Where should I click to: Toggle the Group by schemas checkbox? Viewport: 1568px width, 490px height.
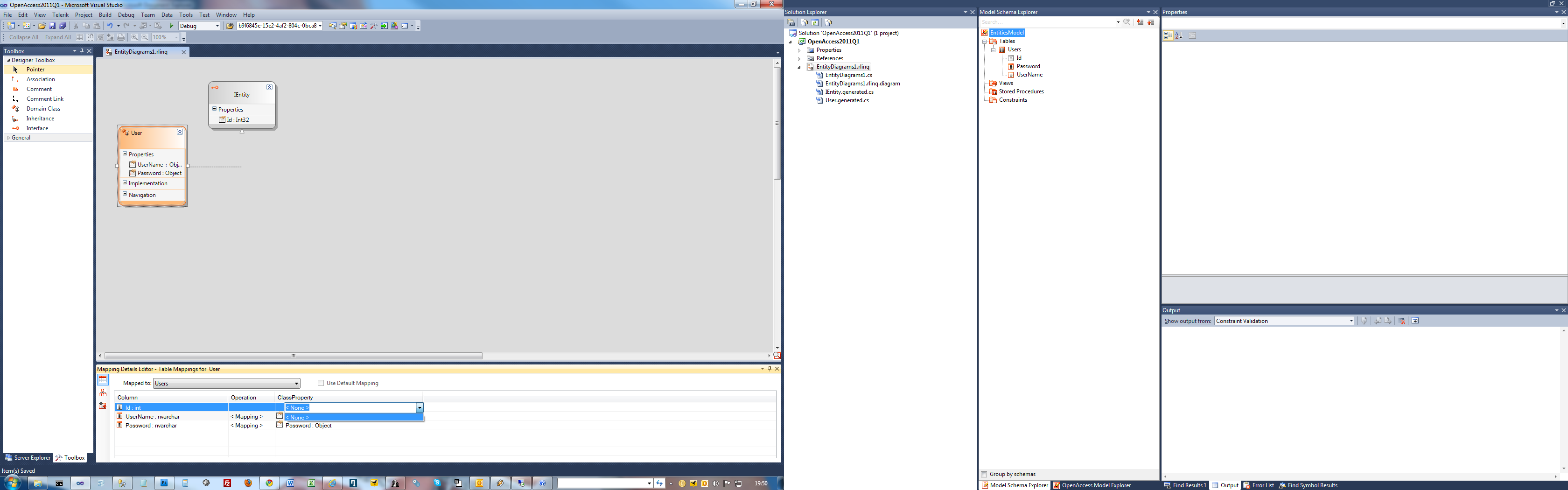[x=984, y=474]
